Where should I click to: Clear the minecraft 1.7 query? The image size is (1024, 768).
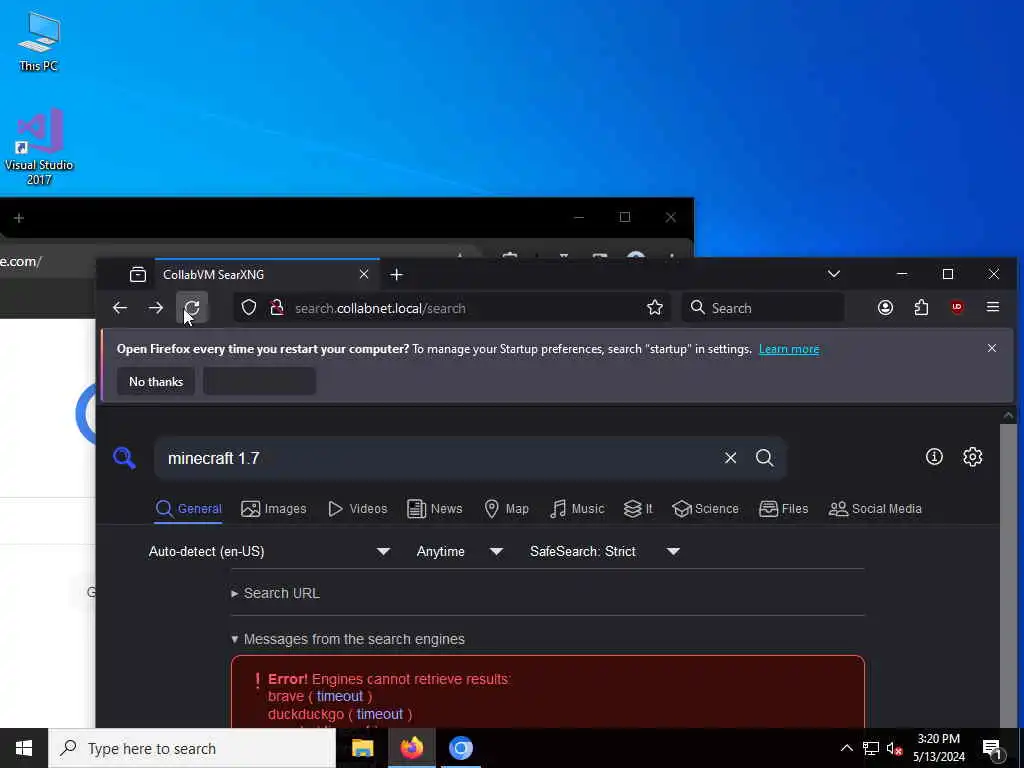(x=730, y=458)
